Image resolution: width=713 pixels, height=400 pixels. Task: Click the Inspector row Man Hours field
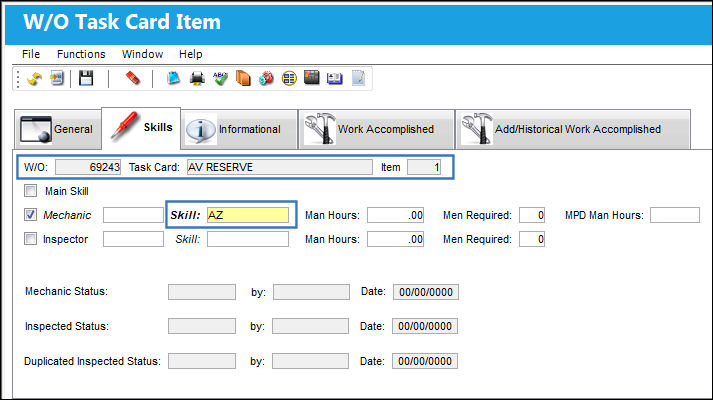(x=396, y=239)
